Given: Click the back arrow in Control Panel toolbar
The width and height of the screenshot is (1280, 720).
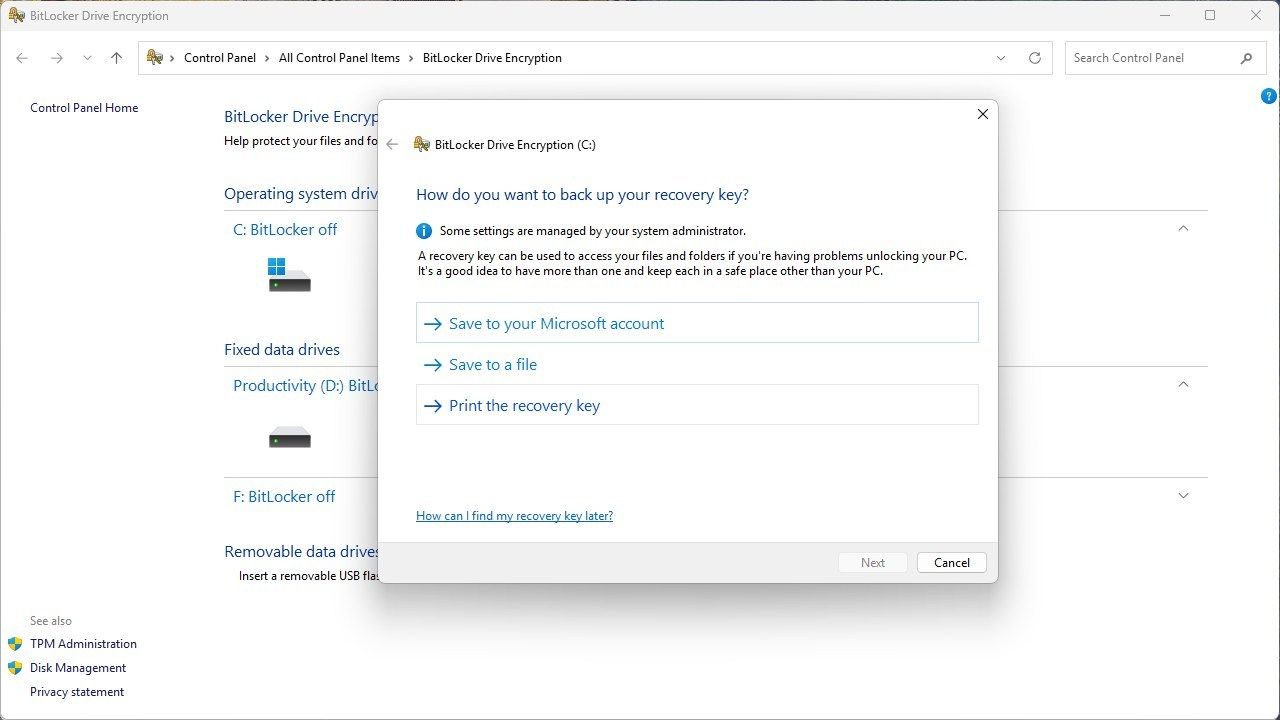Looking at the screenshot, I should click(x=22, y=58).
